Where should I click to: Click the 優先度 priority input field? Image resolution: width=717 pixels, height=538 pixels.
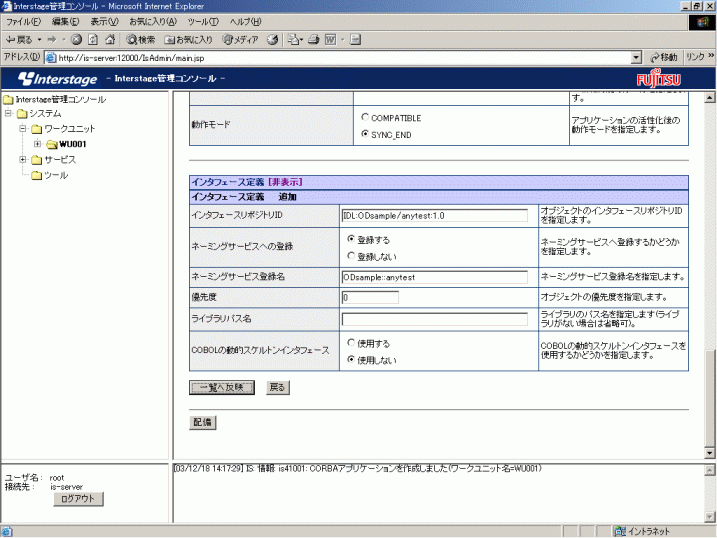(370, 298)
